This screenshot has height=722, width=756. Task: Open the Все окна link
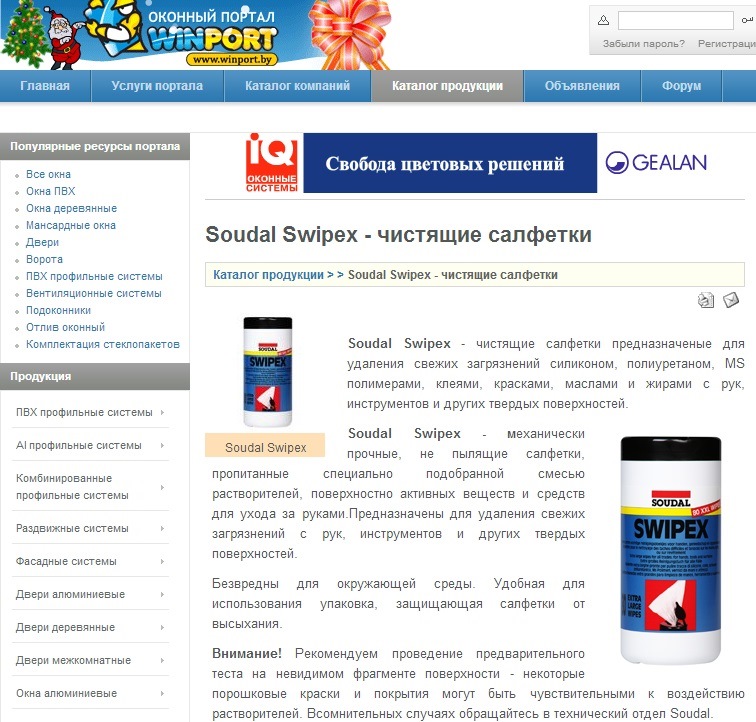tap(48, 174)
